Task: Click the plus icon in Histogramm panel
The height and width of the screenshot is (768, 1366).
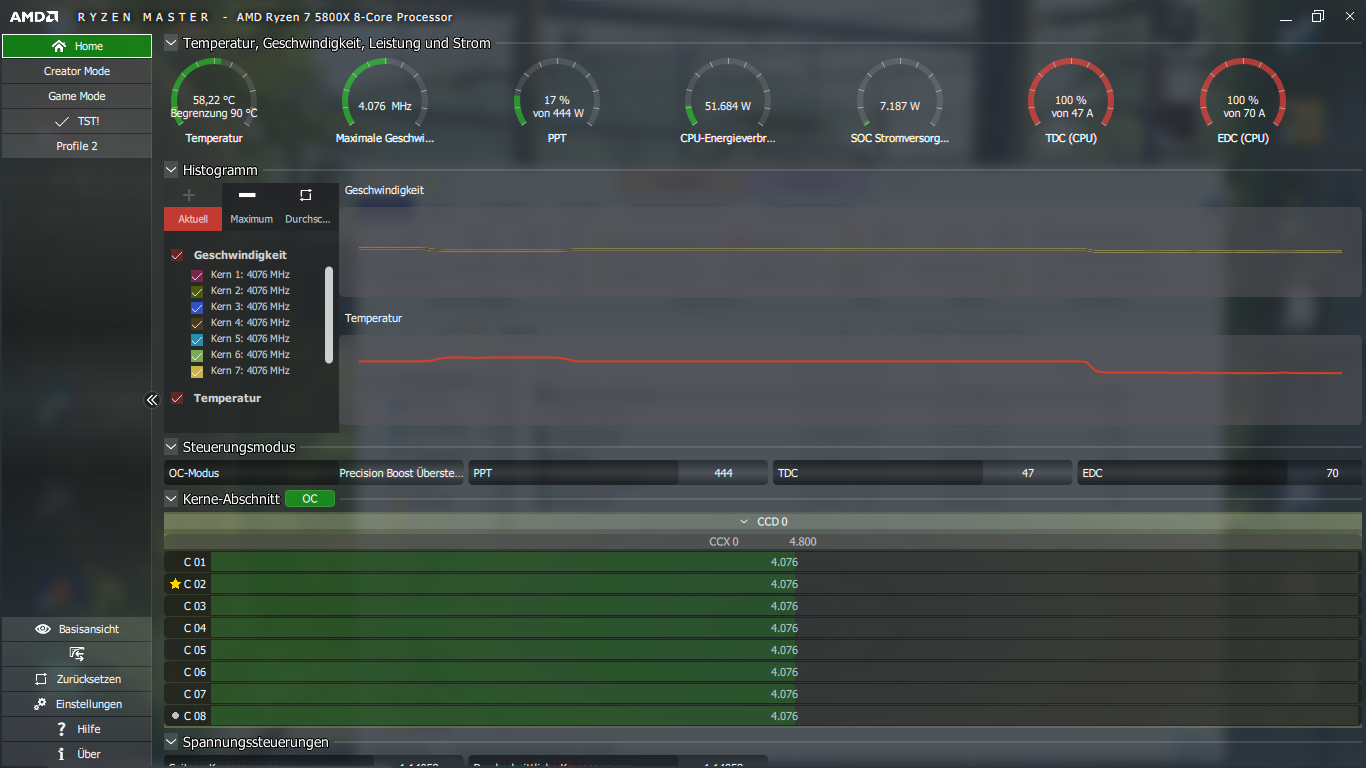Action: pyautogui.click(x=189, y=195)
